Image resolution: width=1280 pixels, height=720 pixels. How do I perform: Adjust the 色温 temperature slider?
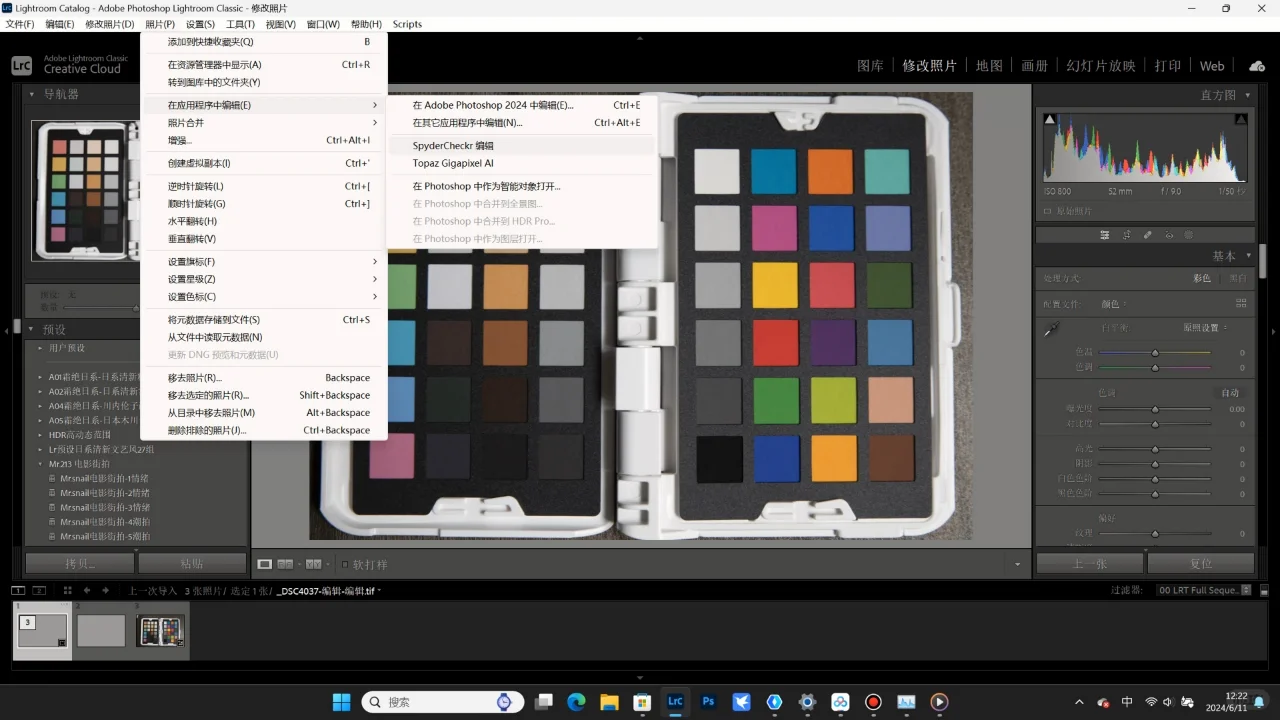pyautogui.click(x=1155, y=352)
